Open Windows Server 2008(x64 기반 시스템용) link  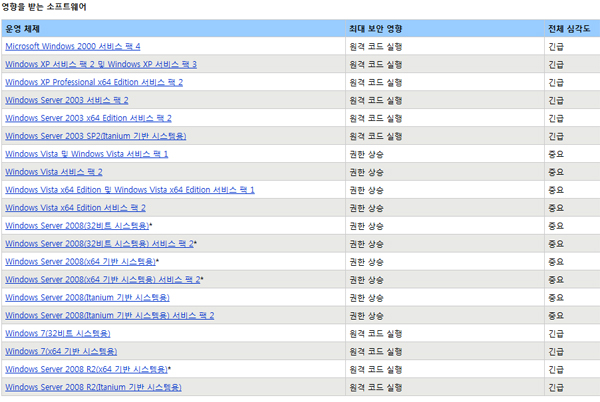tap(81, 262)
